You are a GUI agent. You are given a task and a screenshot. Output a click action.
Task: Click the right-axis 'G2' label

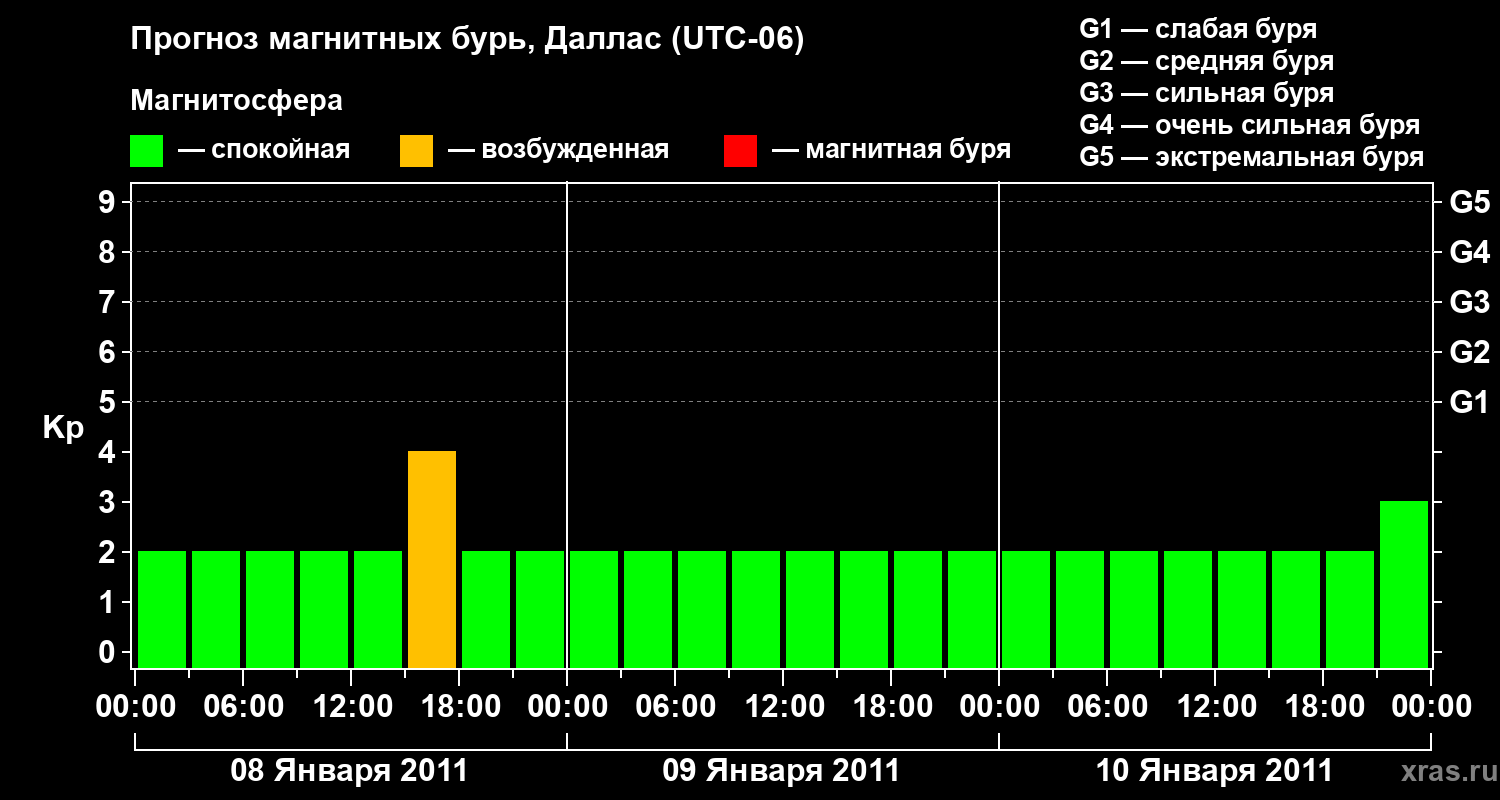[1469, 353]
